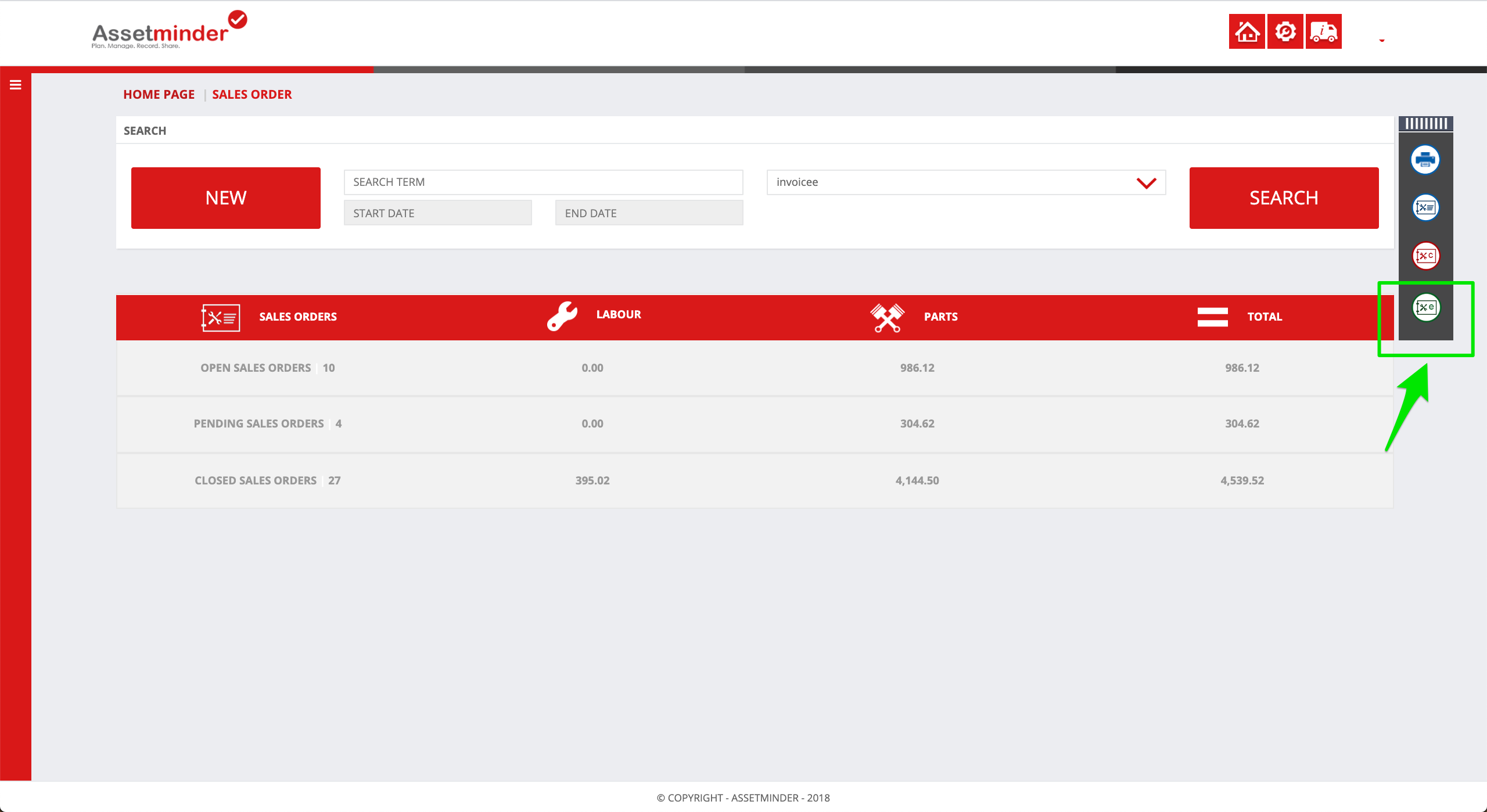Go to HOME PAGE breadcrumb
The width and height of the screenshot is (1487, 812).
point(159,94)
